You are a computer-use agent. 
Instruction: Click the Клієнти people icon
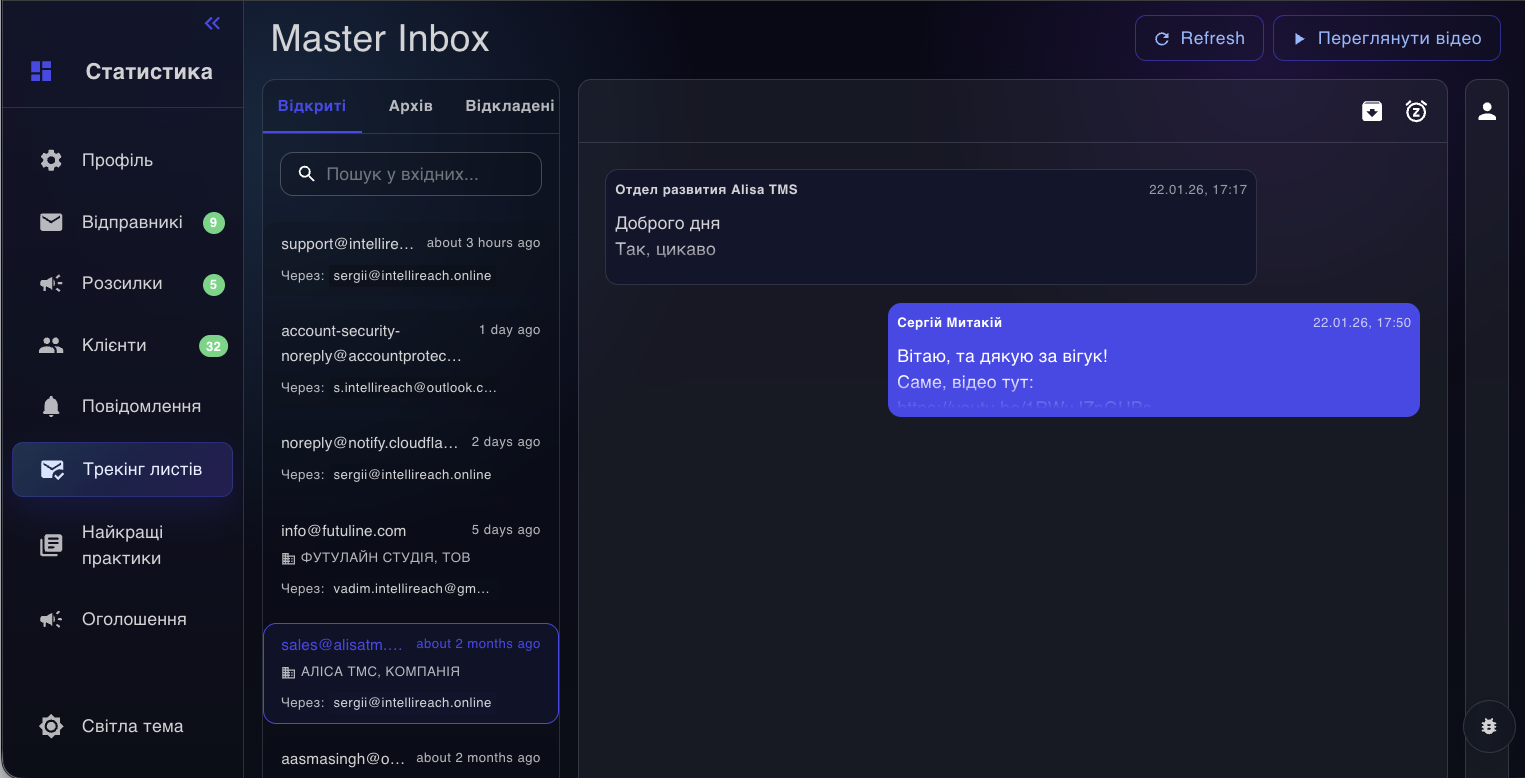(51, 345)
